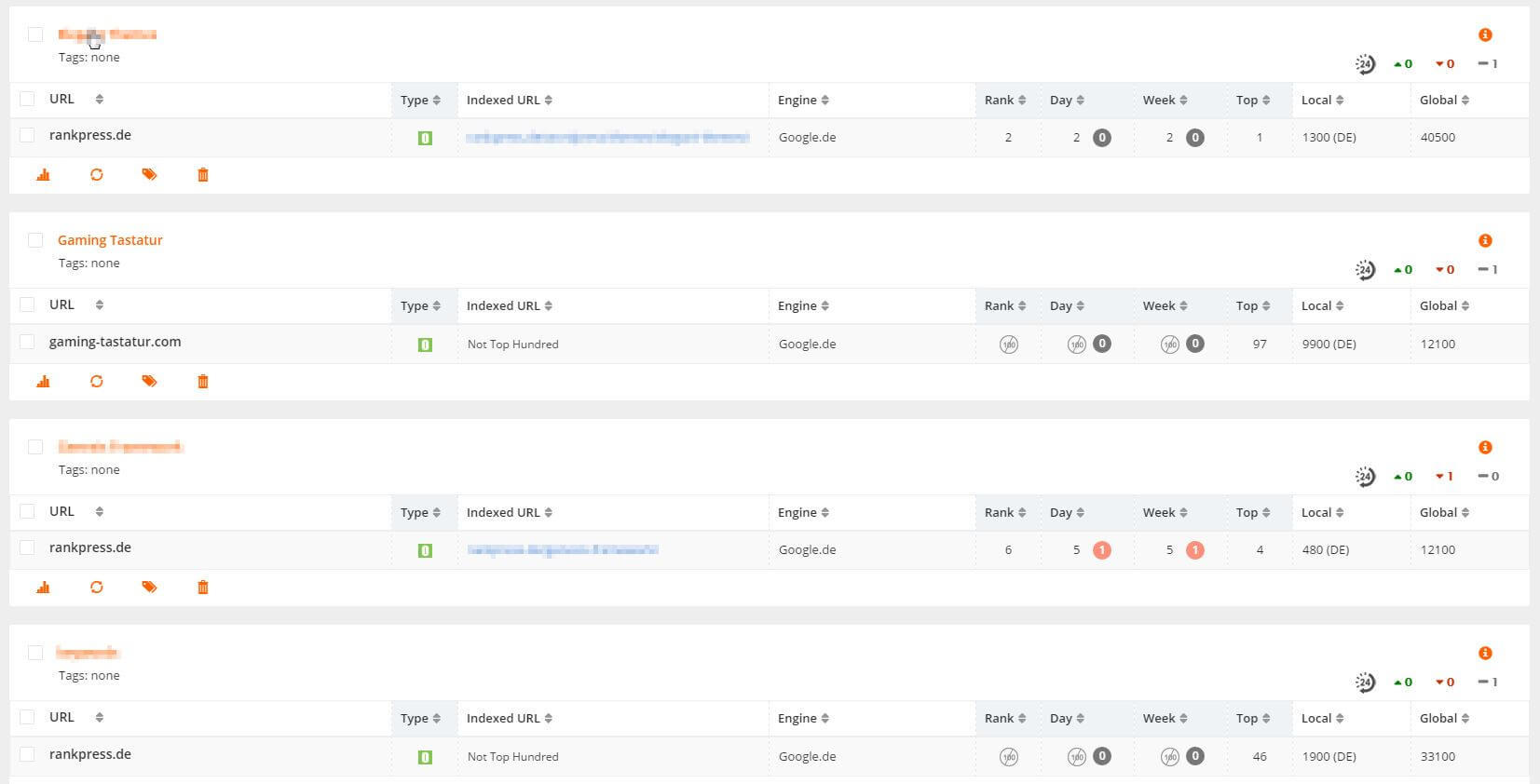Viewport: 1540px width, 784px height.
Task: Open blurred indexed URL link in rank 2 row
Action: (607, 138)
